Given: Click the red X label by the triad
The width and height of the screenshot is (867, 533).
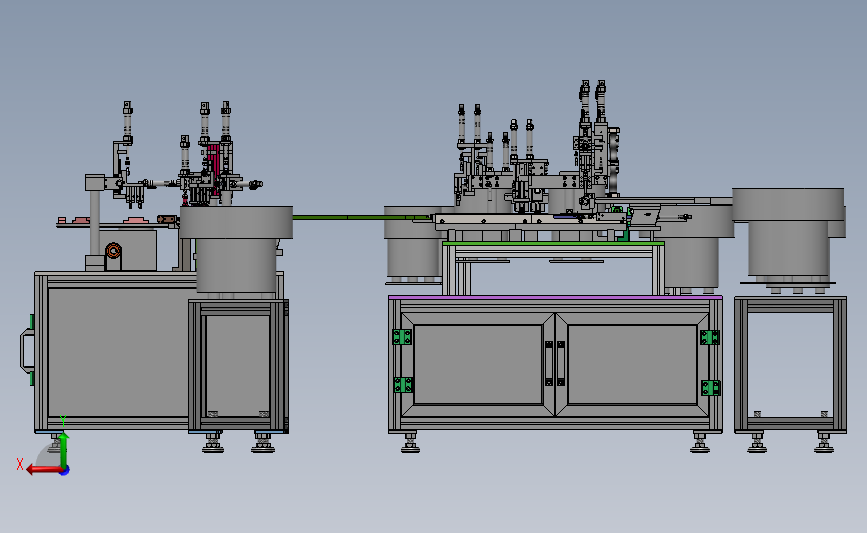Looking at the screenshot, I should point(20,464).
